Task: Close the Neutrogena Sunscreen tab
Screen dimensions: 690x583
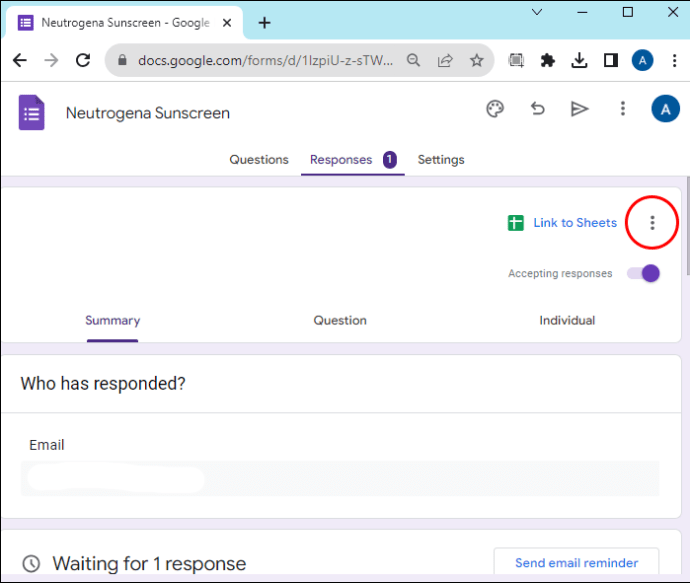Action: [x=227, y=23]
